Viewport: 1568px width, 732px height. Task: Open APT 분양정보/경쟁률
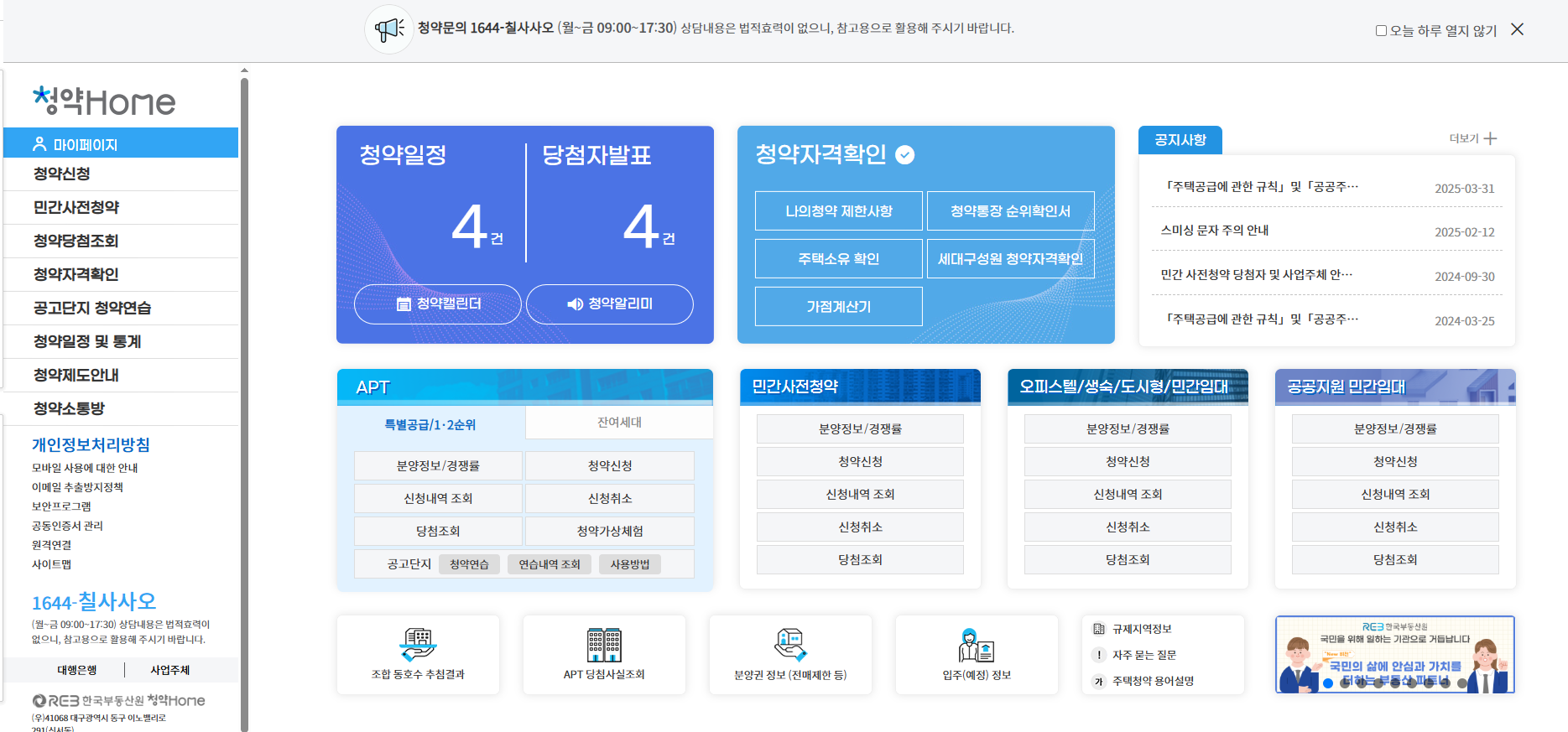[x=438, y=465]
